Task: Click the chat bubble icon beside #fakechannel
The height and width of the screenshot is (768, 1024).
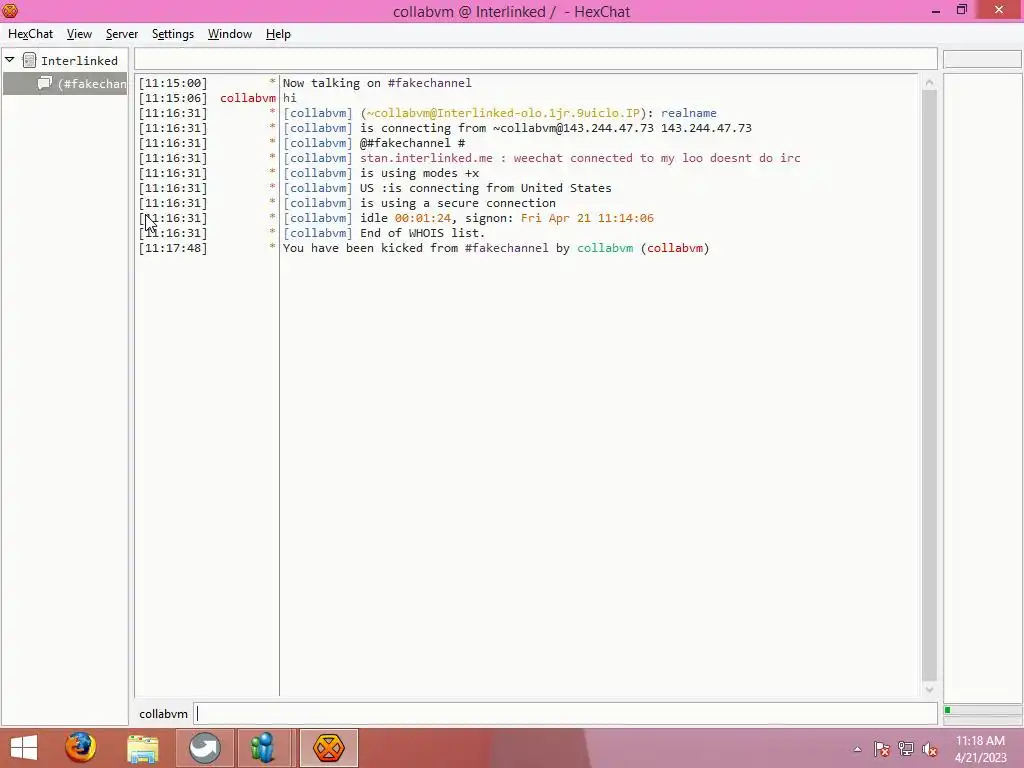Action: pyautogui.click(x=44, y=83)
